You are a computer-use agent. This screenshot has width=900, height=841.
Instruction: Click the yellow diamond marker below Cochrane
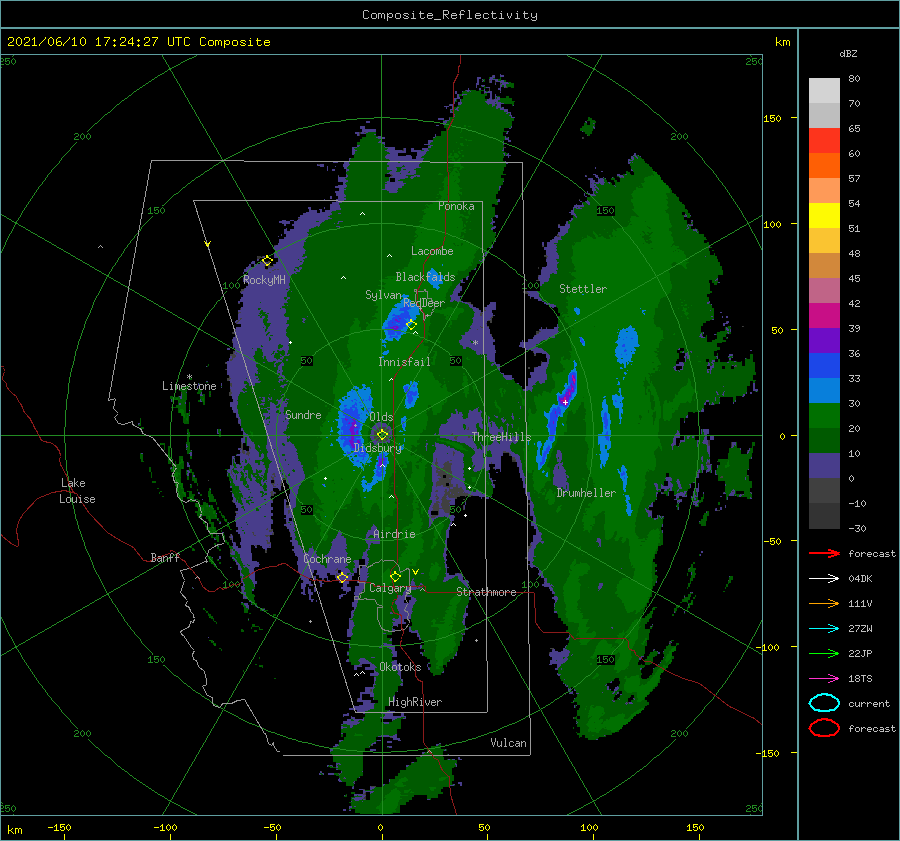point(343,578)
